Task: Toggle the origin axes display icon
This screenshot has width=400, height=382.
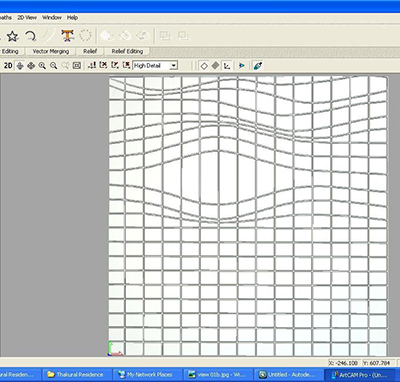Action: [227, 66]
